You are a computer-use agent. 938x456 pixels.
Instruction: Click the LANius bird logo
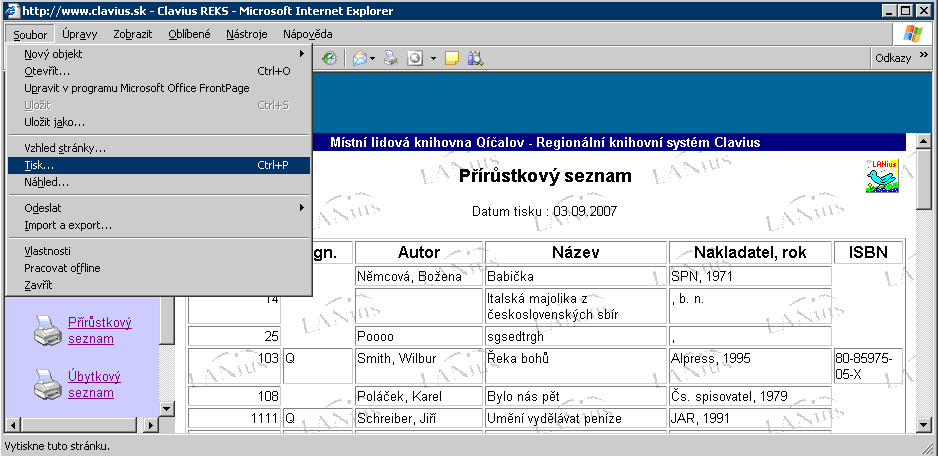coord(882,175)
